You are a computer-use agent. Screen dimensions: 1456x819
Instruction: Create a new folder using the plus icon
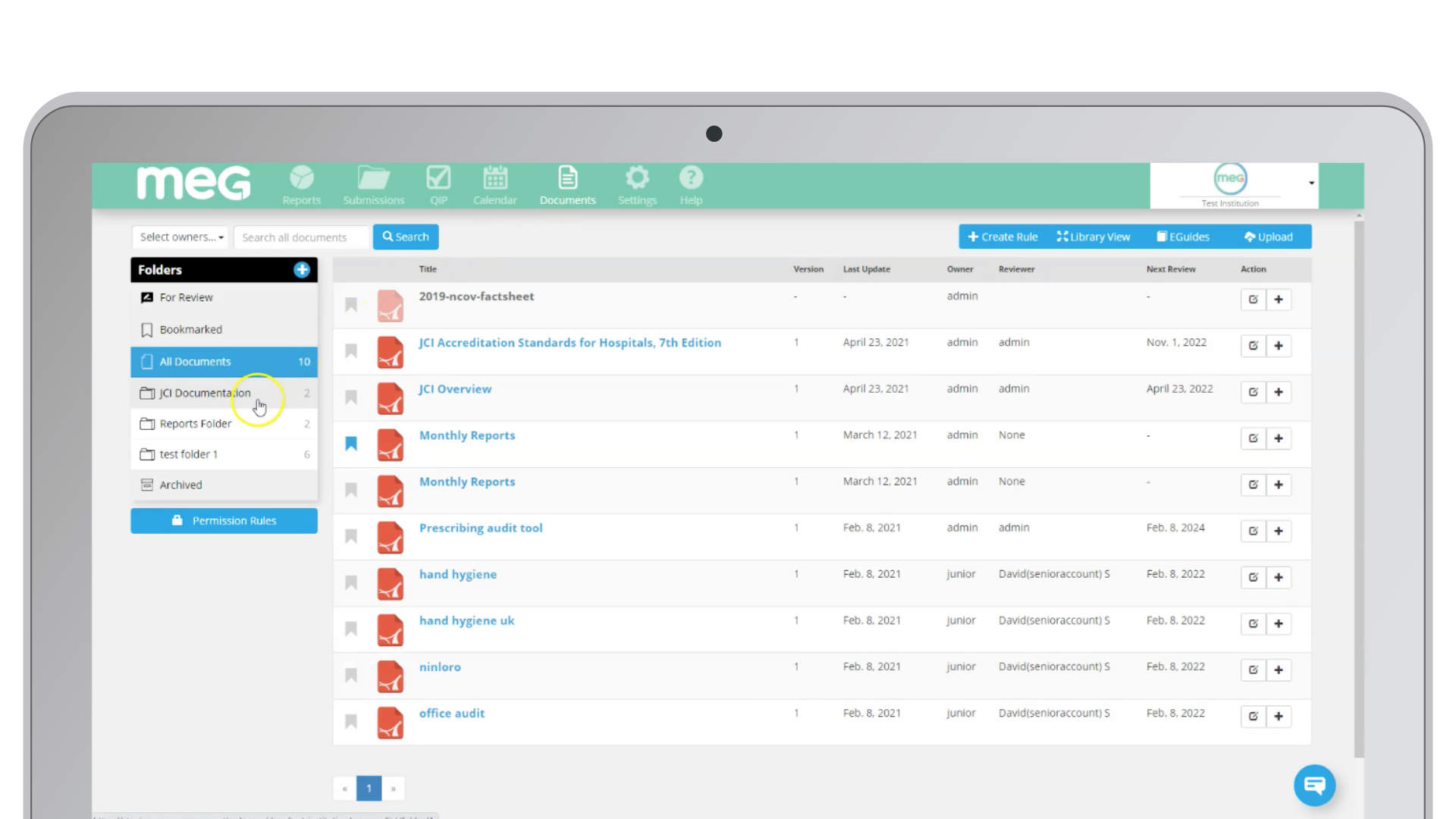(302, 269)
